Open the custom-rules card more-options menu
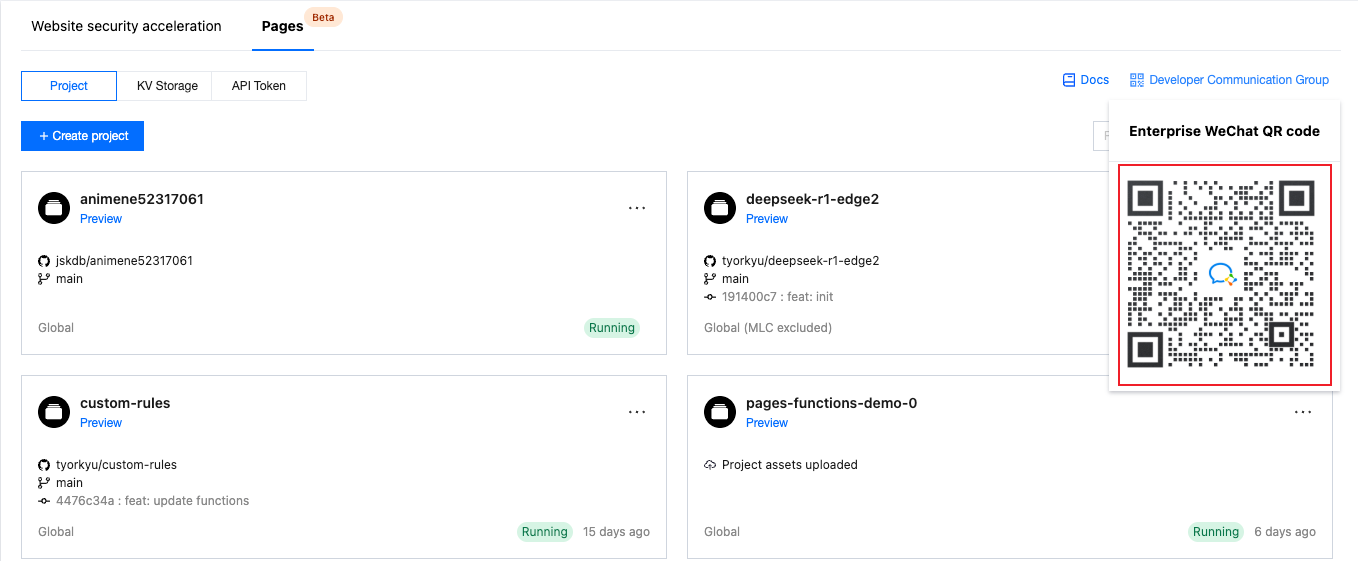Screen dimensions: 1358x561 pos(637,412)
